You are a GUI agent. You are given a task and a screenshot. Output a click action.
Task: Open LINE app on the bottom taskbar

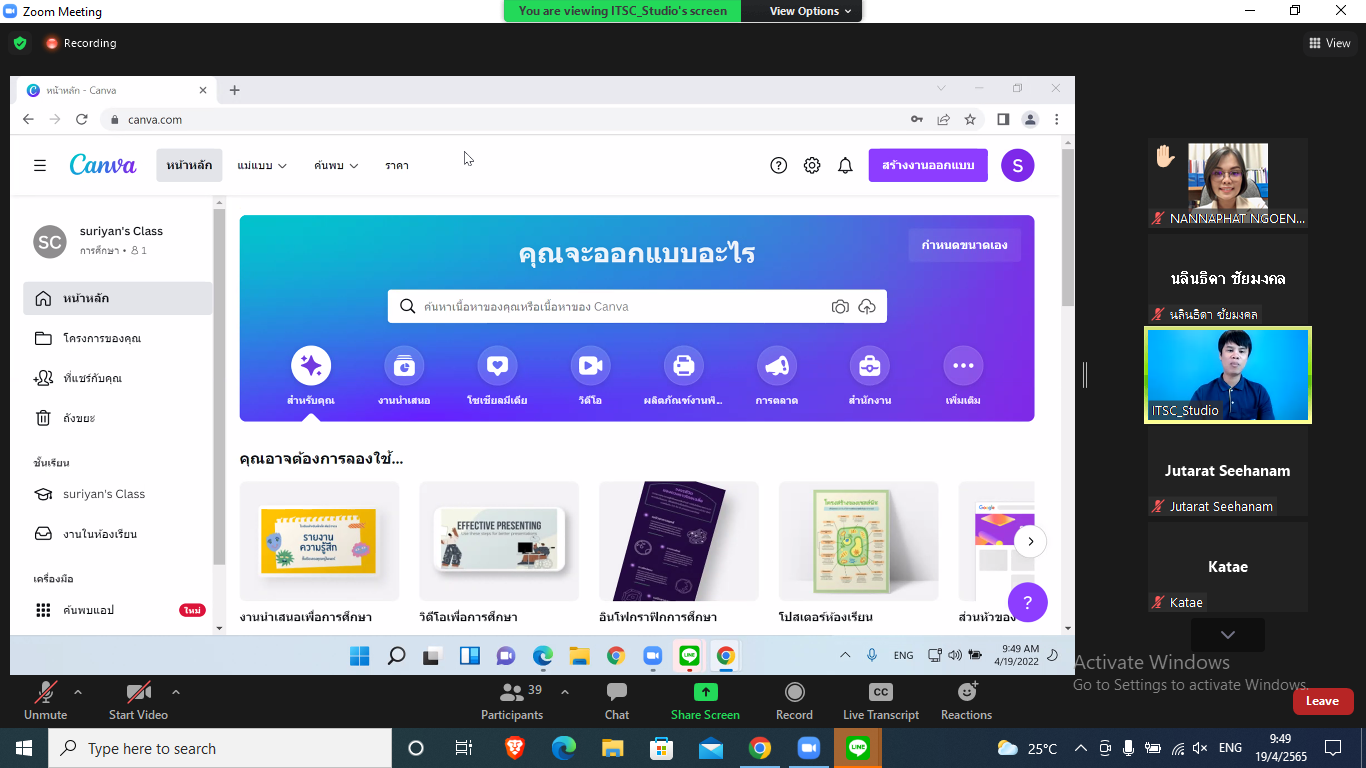point(858,748)
